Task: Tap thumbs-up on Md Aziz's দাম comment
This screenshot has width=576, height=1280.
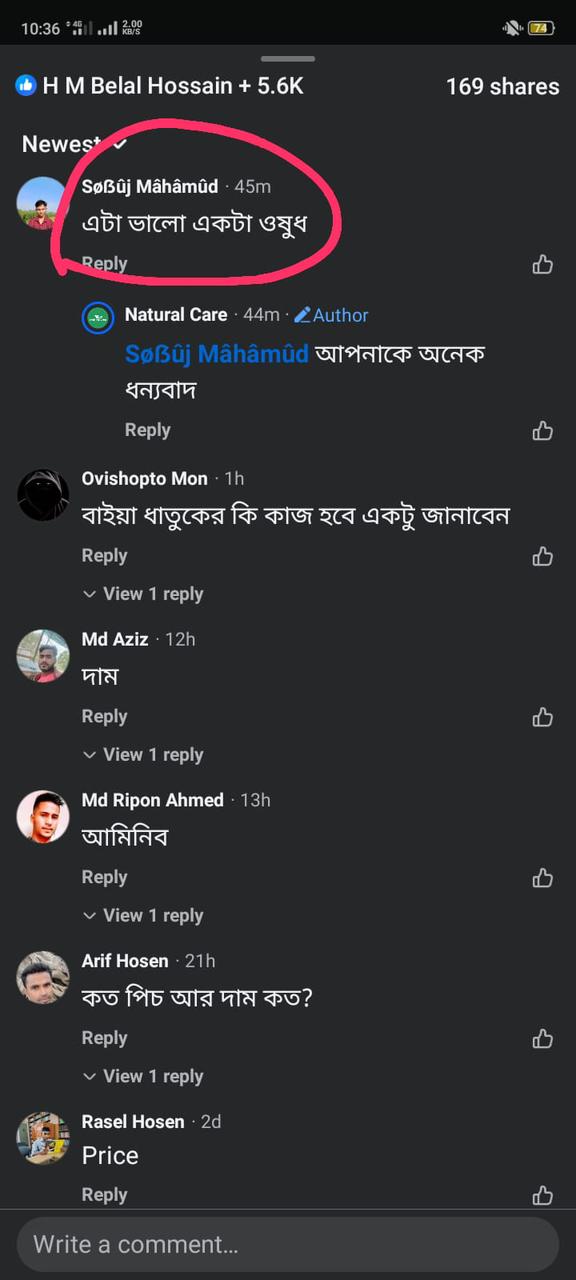Action: (542, 717)
